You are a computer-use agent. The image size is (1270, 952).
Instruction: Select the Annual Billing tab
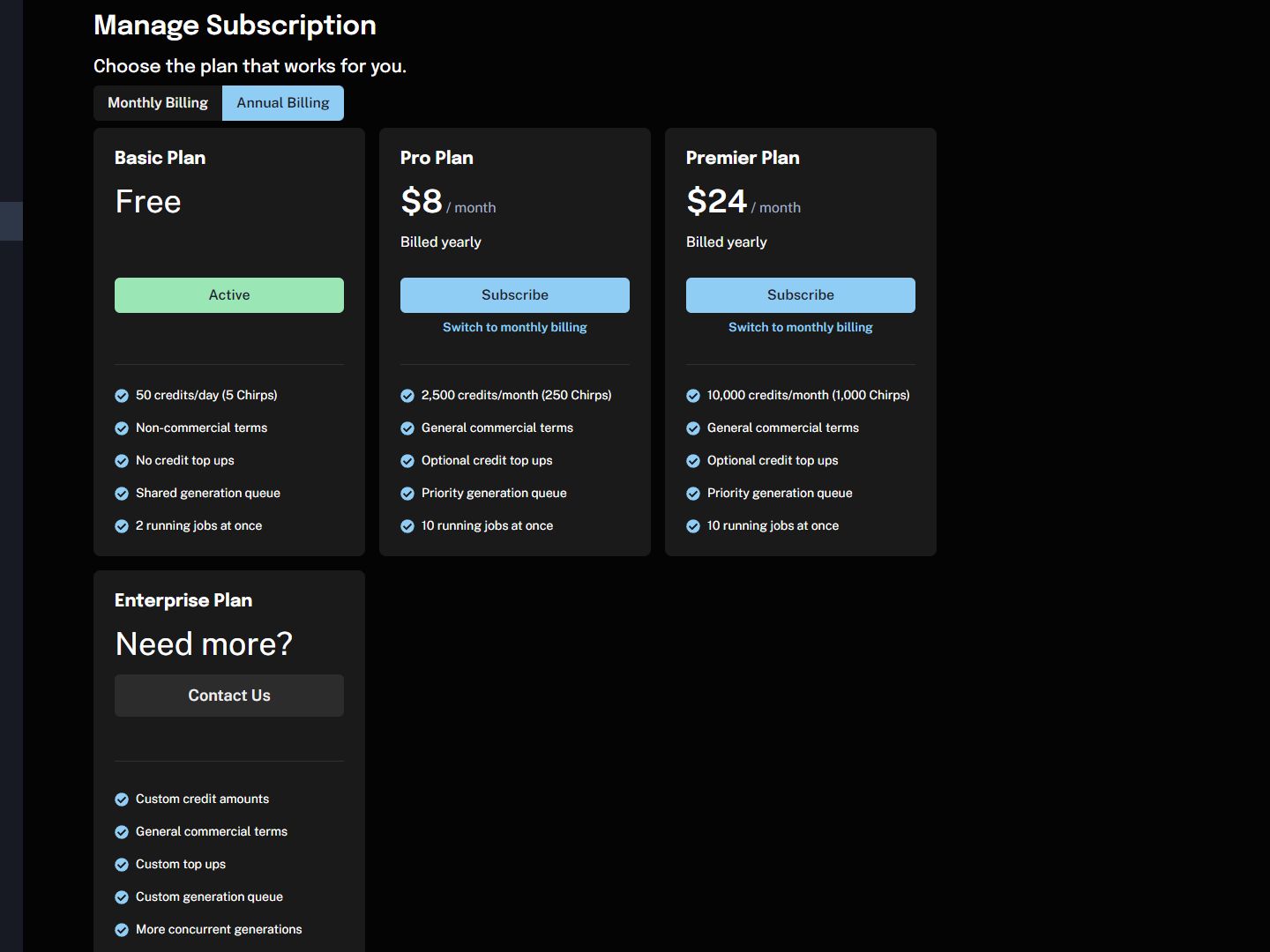[283, 103]
